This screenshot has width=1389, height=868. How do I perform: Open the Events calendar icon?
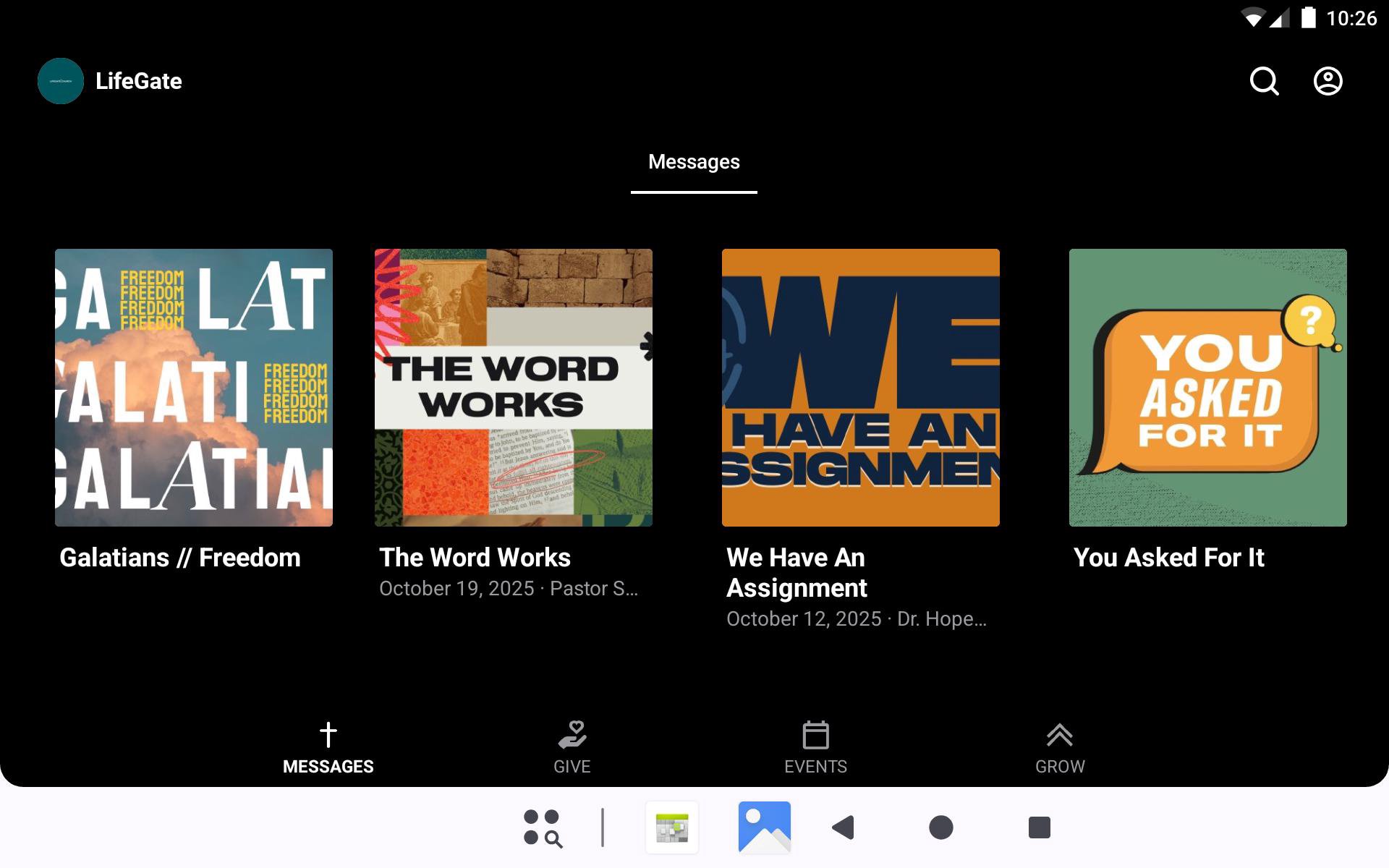[x=815, y=735]
